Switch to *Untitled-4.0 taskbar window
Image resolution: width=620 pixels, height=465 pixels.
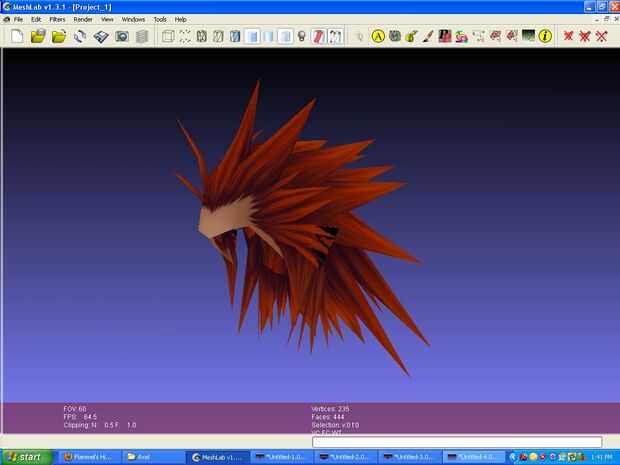tap(474, 457)
